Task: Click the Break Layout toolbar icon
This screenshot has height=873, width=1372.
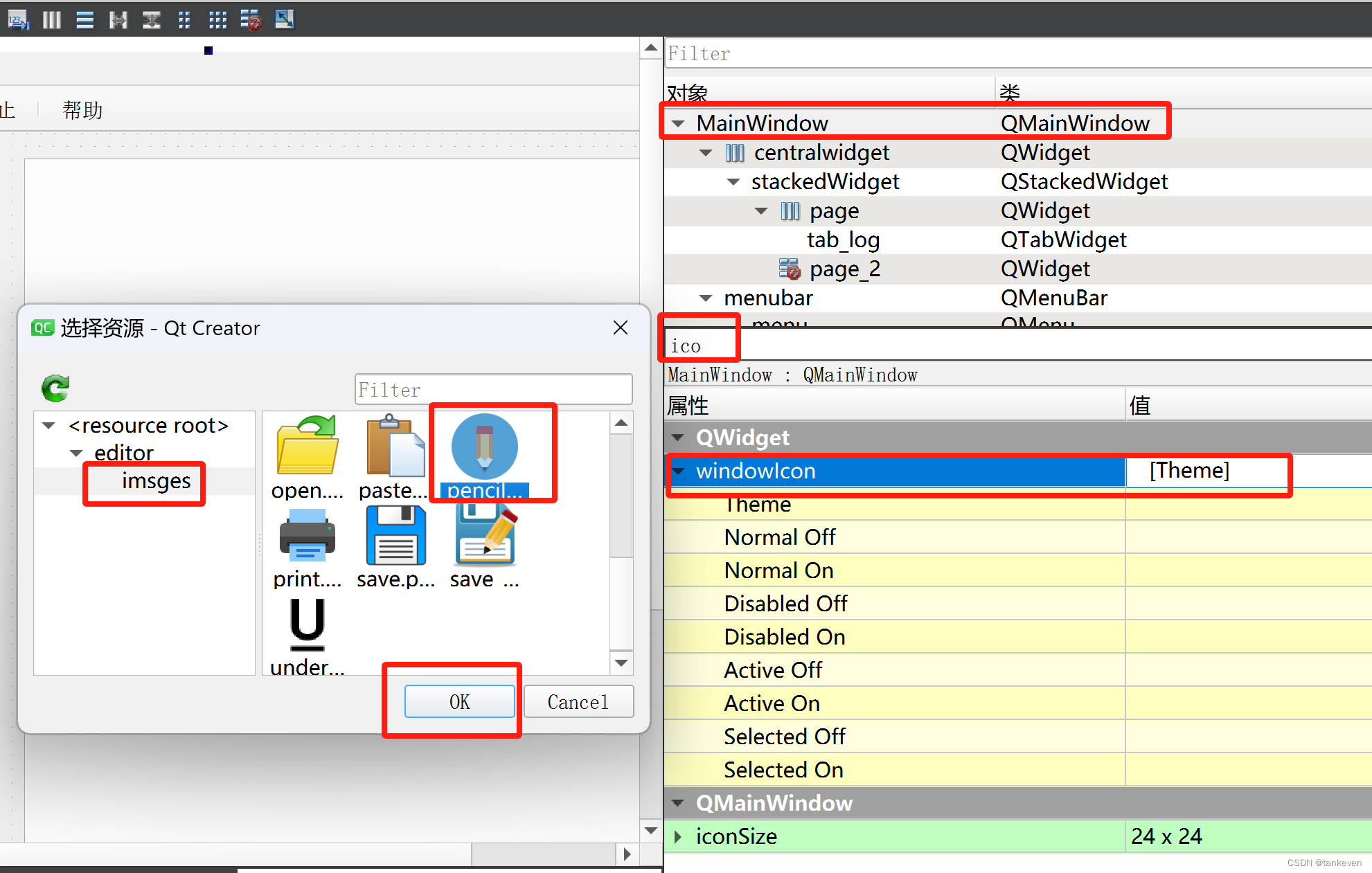Action: pos(251,19)
